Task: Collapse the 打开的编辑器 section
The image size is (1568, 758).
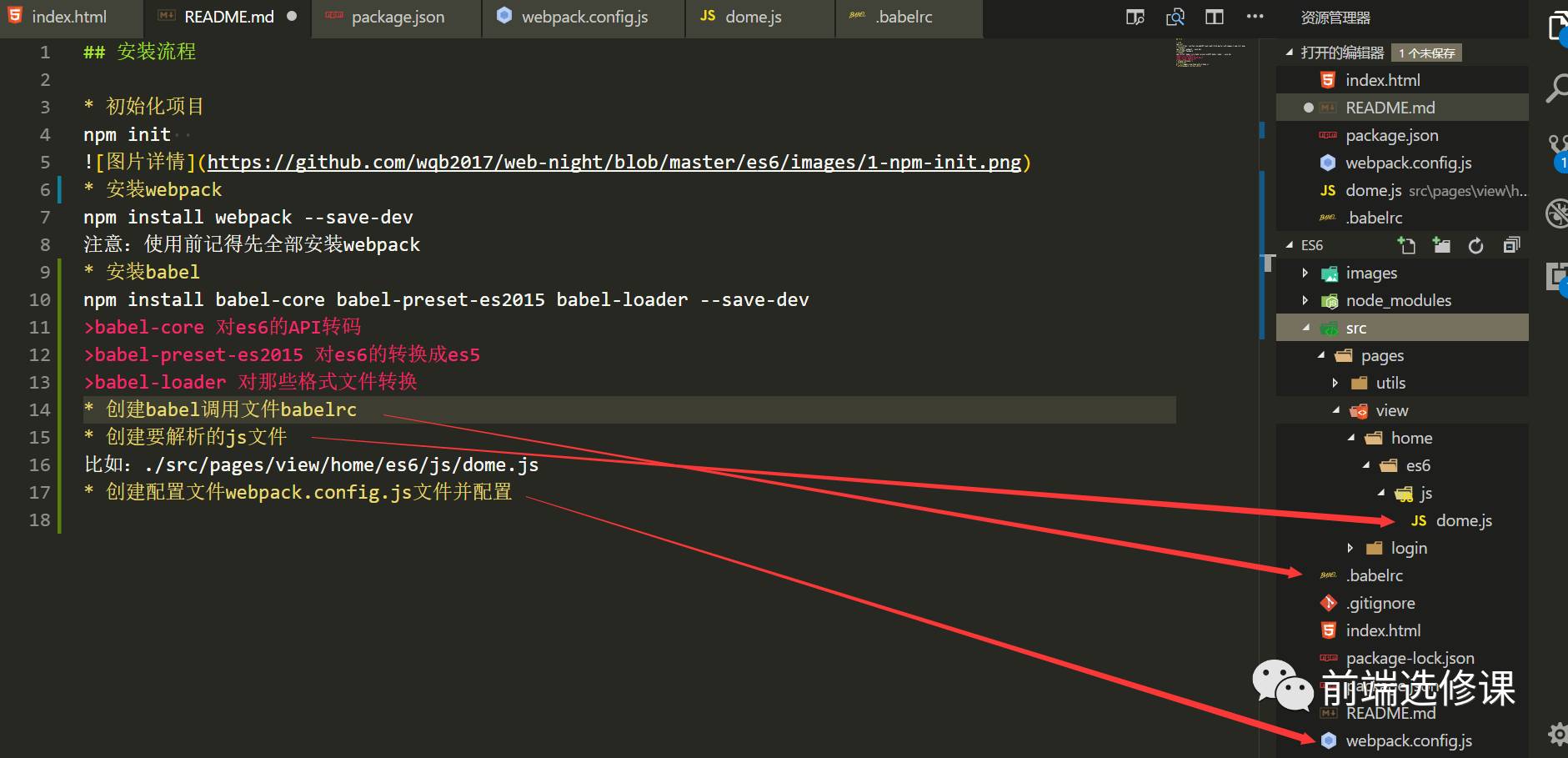Action: point(1290,53)
